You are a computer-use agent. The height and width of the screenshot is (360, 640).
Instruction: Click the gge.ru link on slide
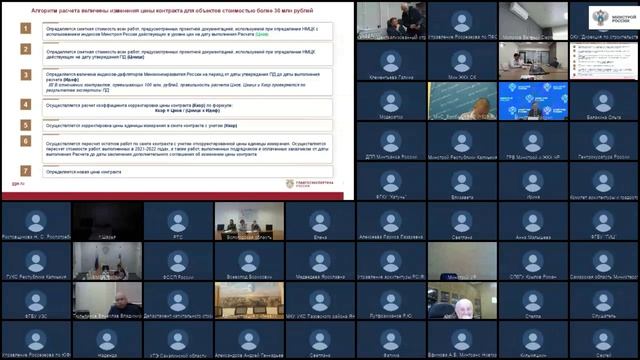18,184
